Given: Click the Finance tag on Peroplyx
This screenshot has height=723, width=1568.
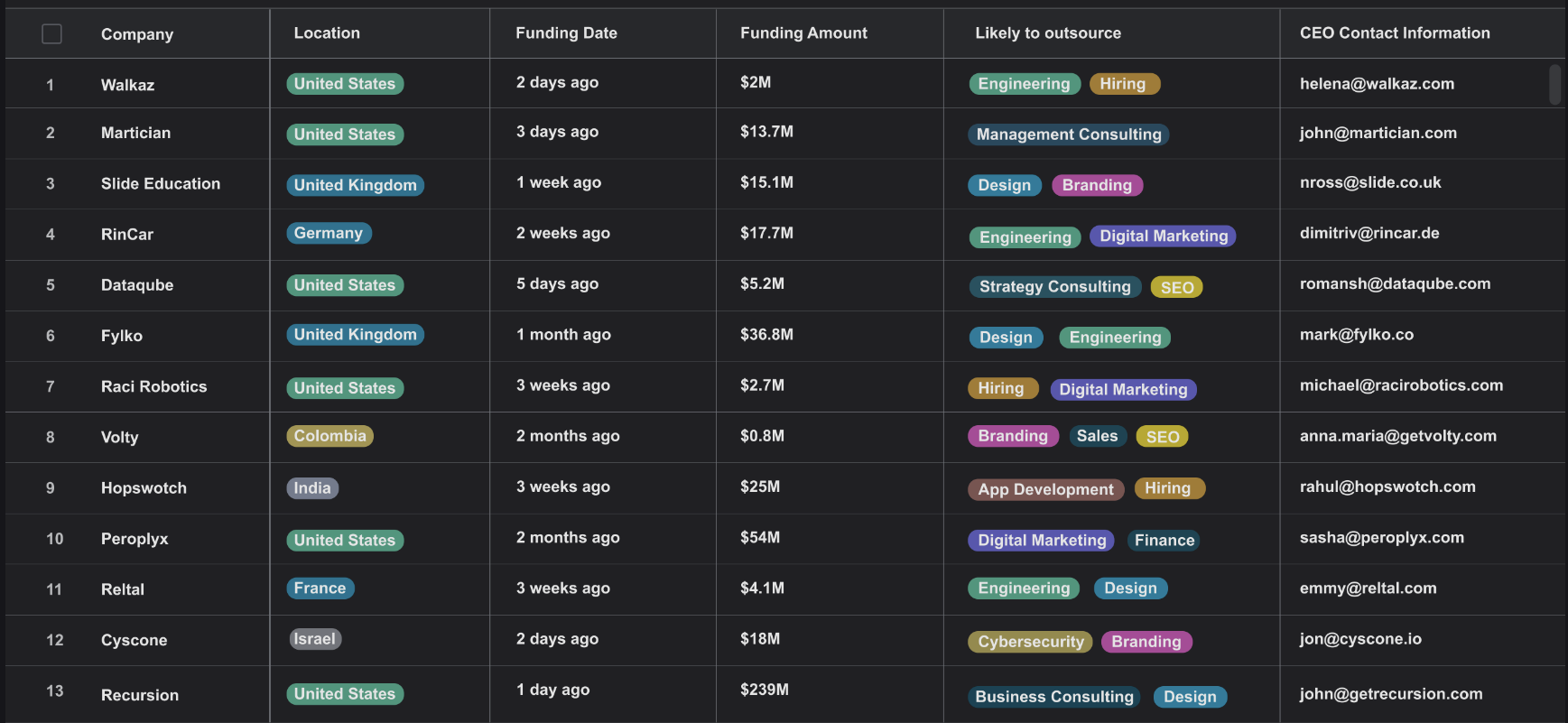Looking at the screenshot, I should (x=1164, y=541).
